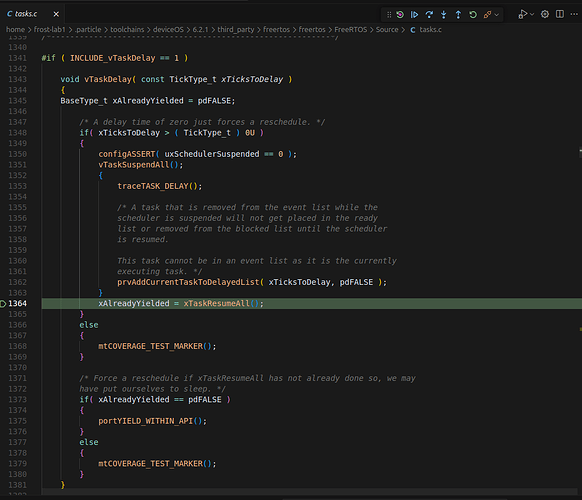Click line number 1364 in the gutter

[x=17, y=303]
